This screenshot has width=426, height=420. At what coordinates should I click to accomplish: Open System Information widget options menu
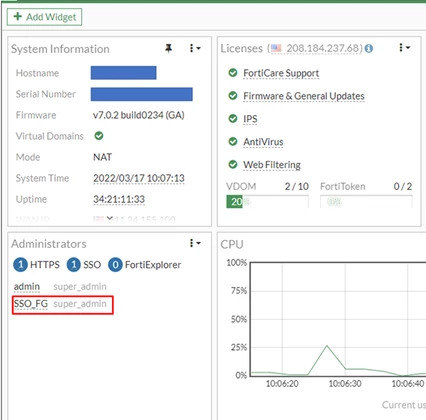[195, 48]
